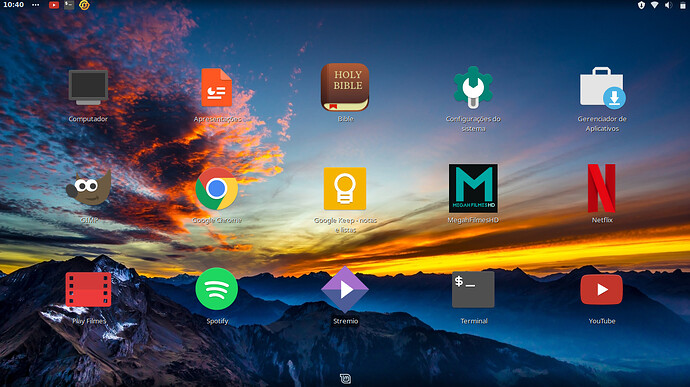Click the top panel three-dots menu

pos(36,5)
